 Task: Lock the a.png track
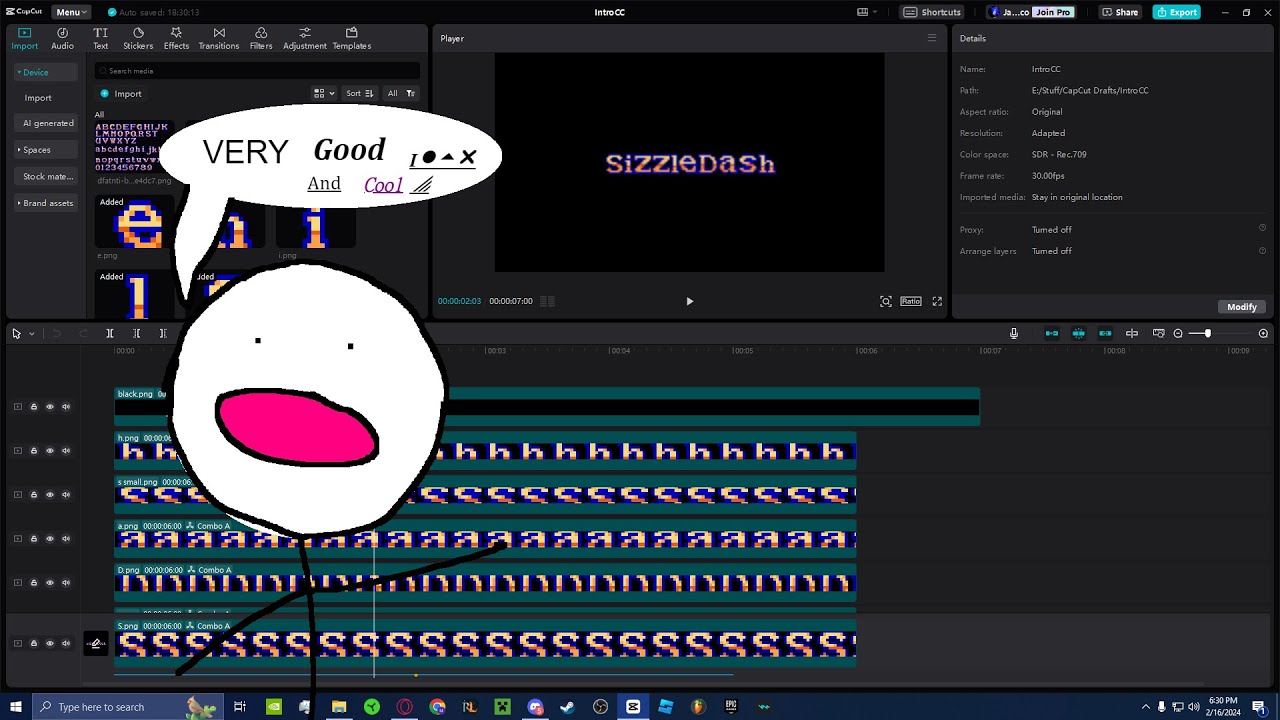coord(33,539)
